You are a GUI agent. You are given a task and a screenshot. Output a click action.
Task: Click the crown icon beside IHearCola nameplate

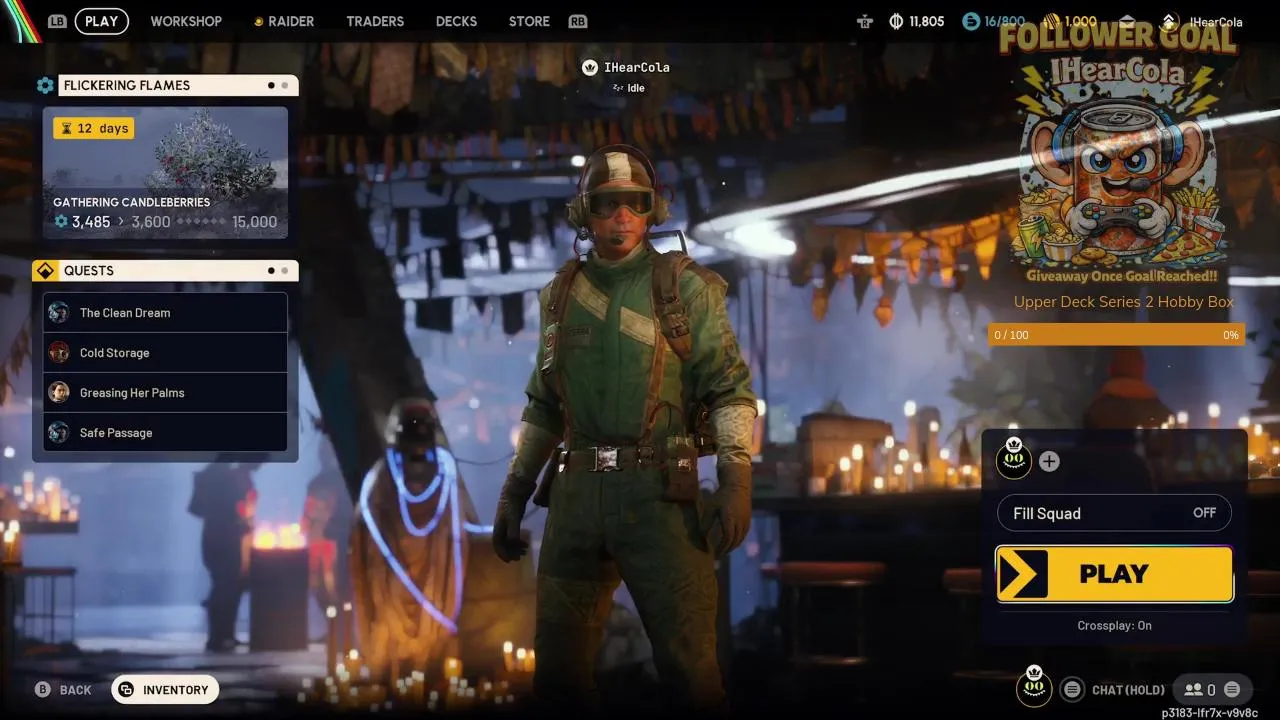click(x=590, y=68)
